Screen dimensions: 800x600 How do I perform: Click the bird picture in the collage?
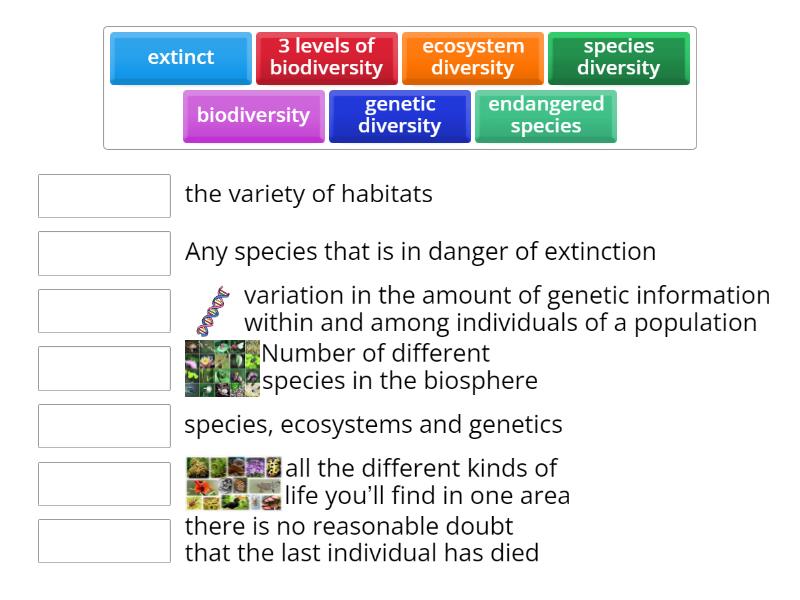(x=234, y=502)
